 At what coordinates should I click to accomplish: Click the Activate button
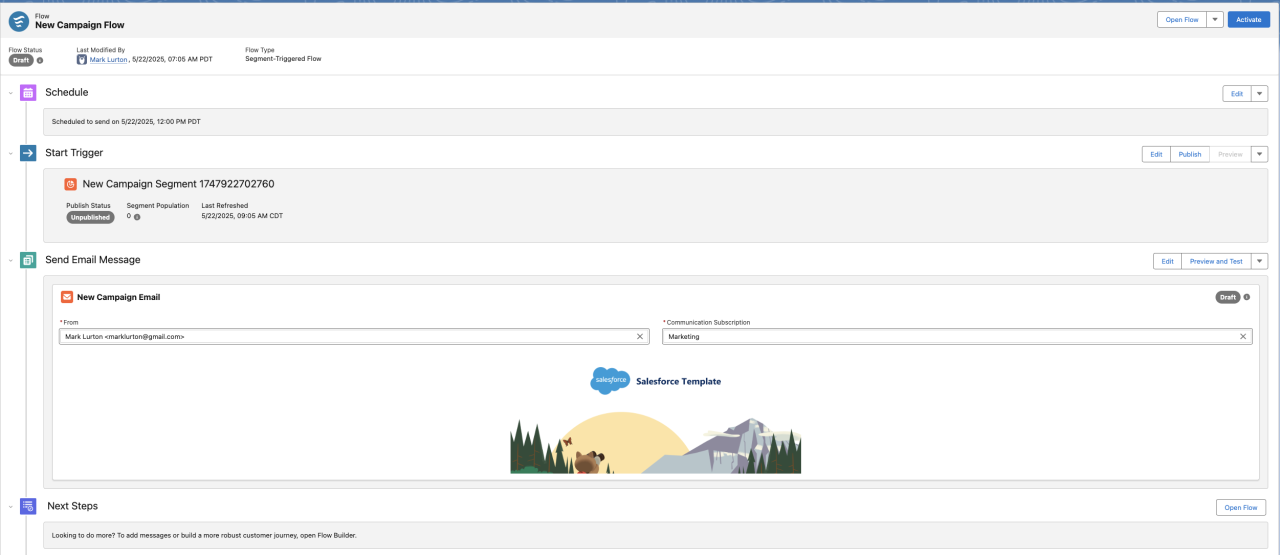[x=1248, y=19]
